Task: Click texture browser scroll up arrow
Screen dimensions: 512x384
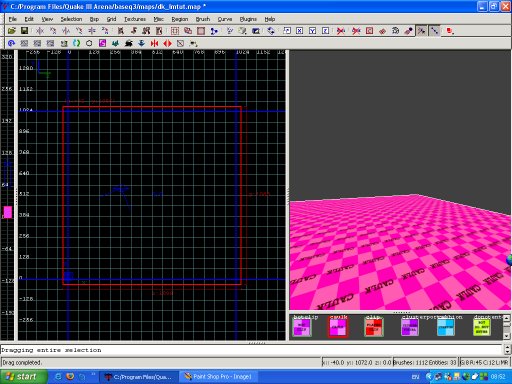Action: pos(506,318)
